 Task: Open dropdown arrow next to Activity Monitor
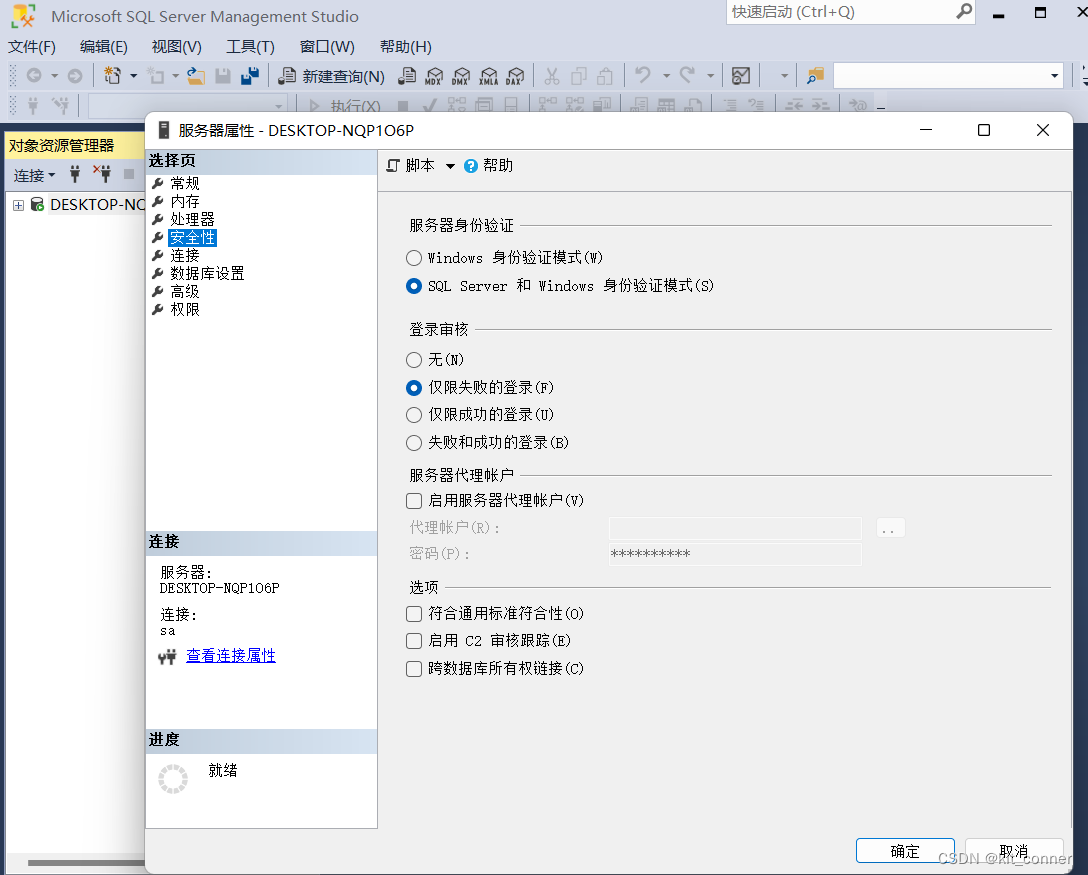[x=784, y=76]
